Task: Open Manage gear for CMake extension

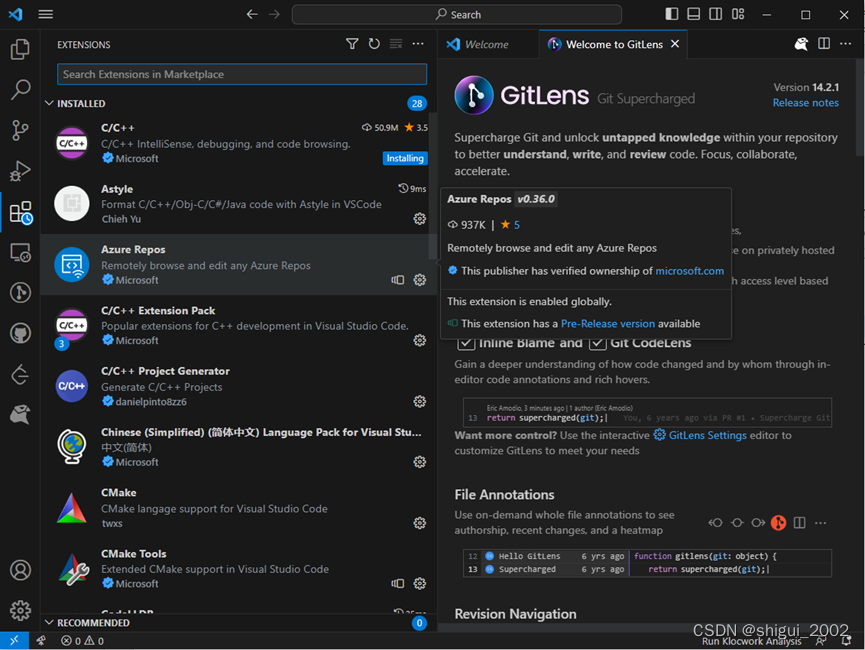Action: click(420, 523)
